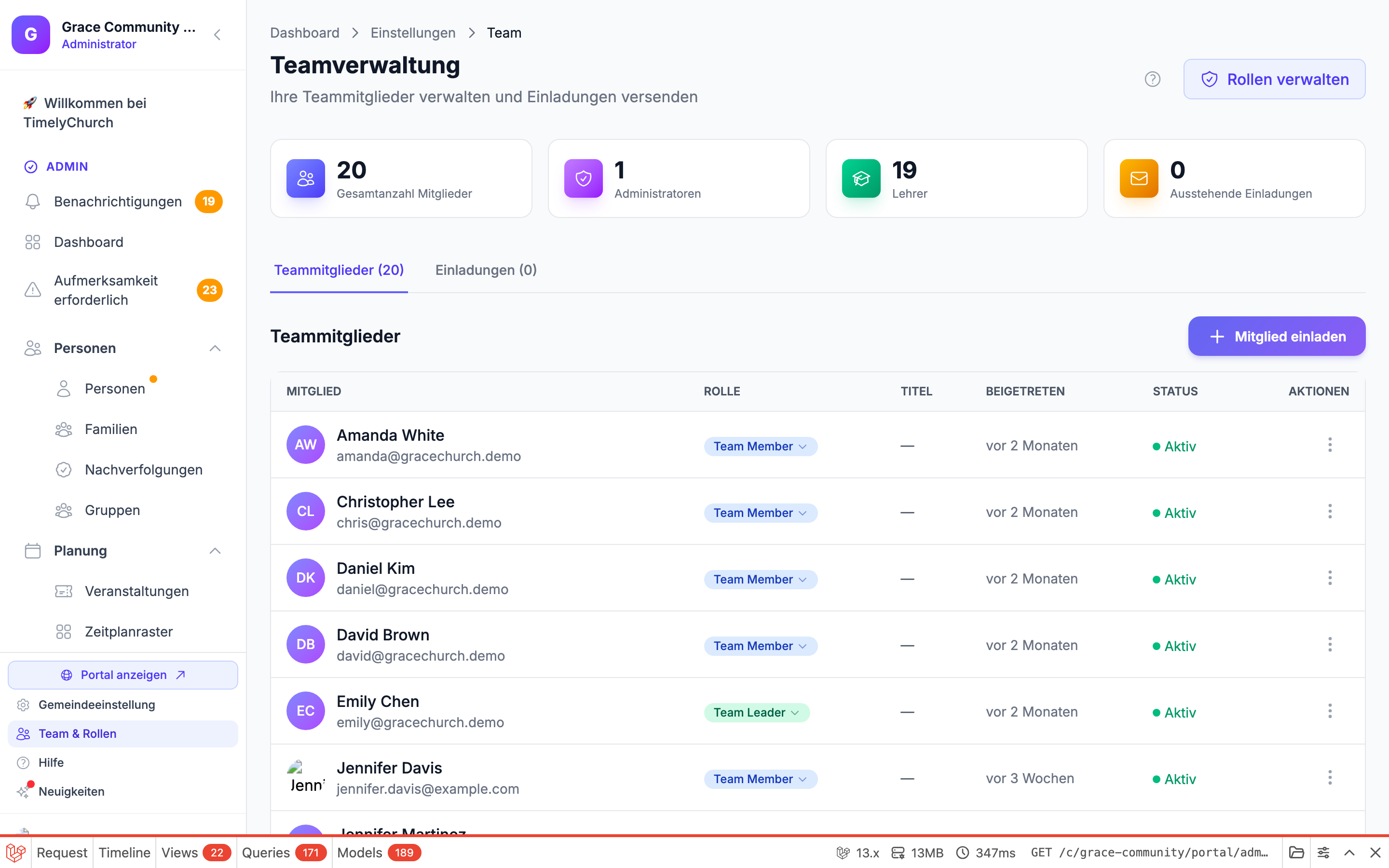This screenshot has width=1389, height=868.
Task: Open Emily Chen's Team Leader role dropdown
Action: pos(757,712)
